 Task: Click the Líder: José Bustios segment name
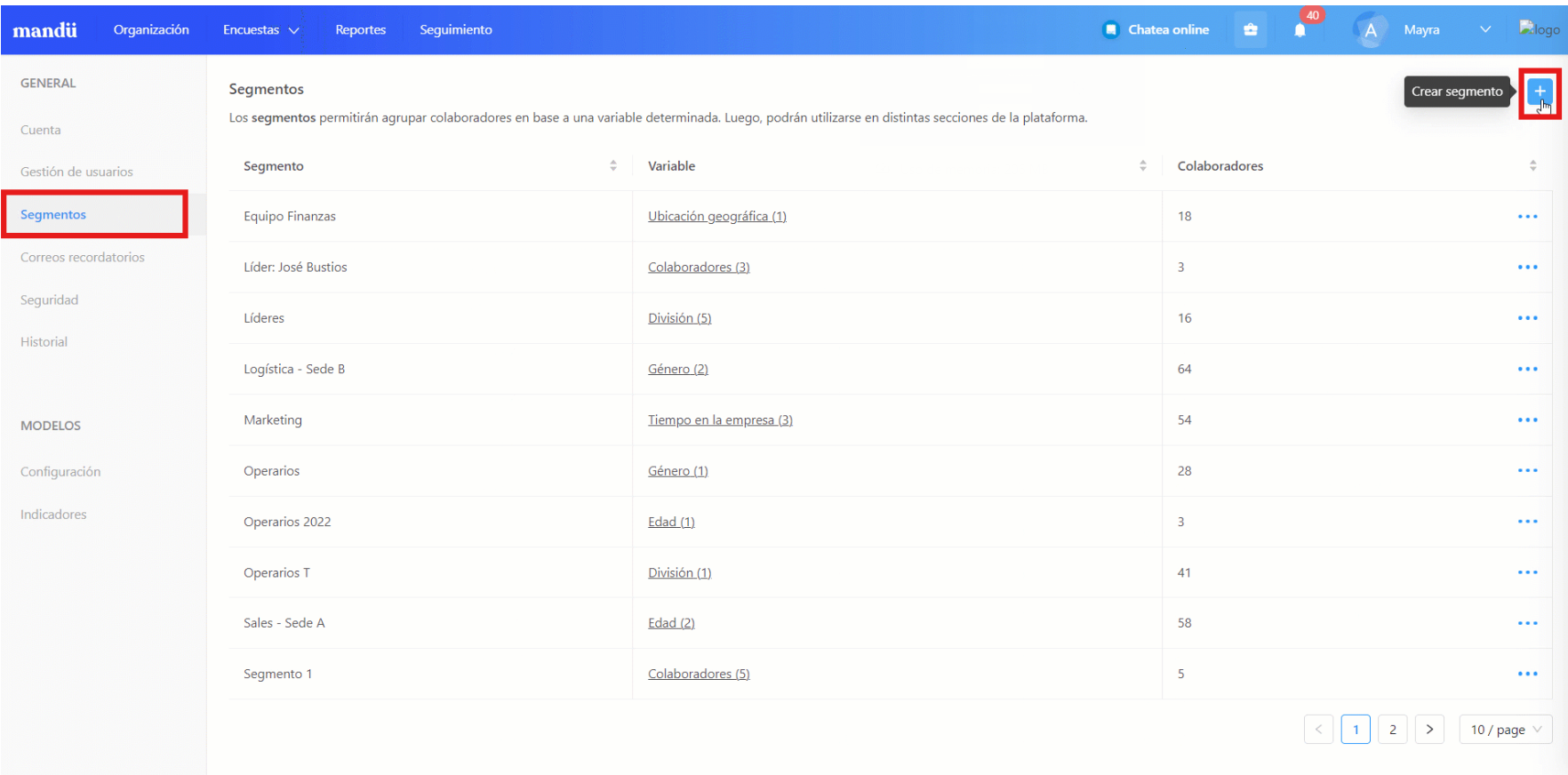coord(295,268)
